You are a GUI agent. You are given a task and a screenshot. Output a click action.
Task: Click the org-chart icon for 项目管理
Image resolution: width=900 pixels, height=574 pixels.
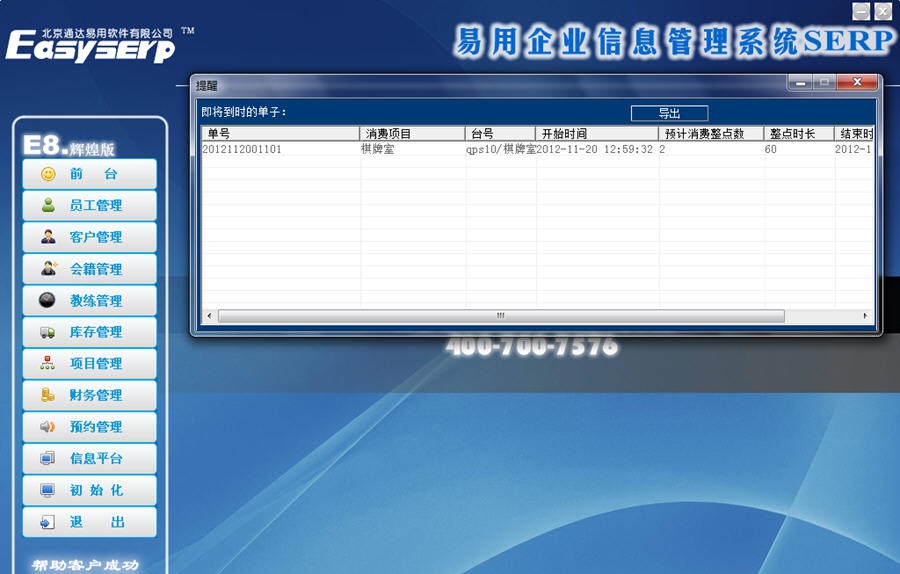tap(48, 363)
